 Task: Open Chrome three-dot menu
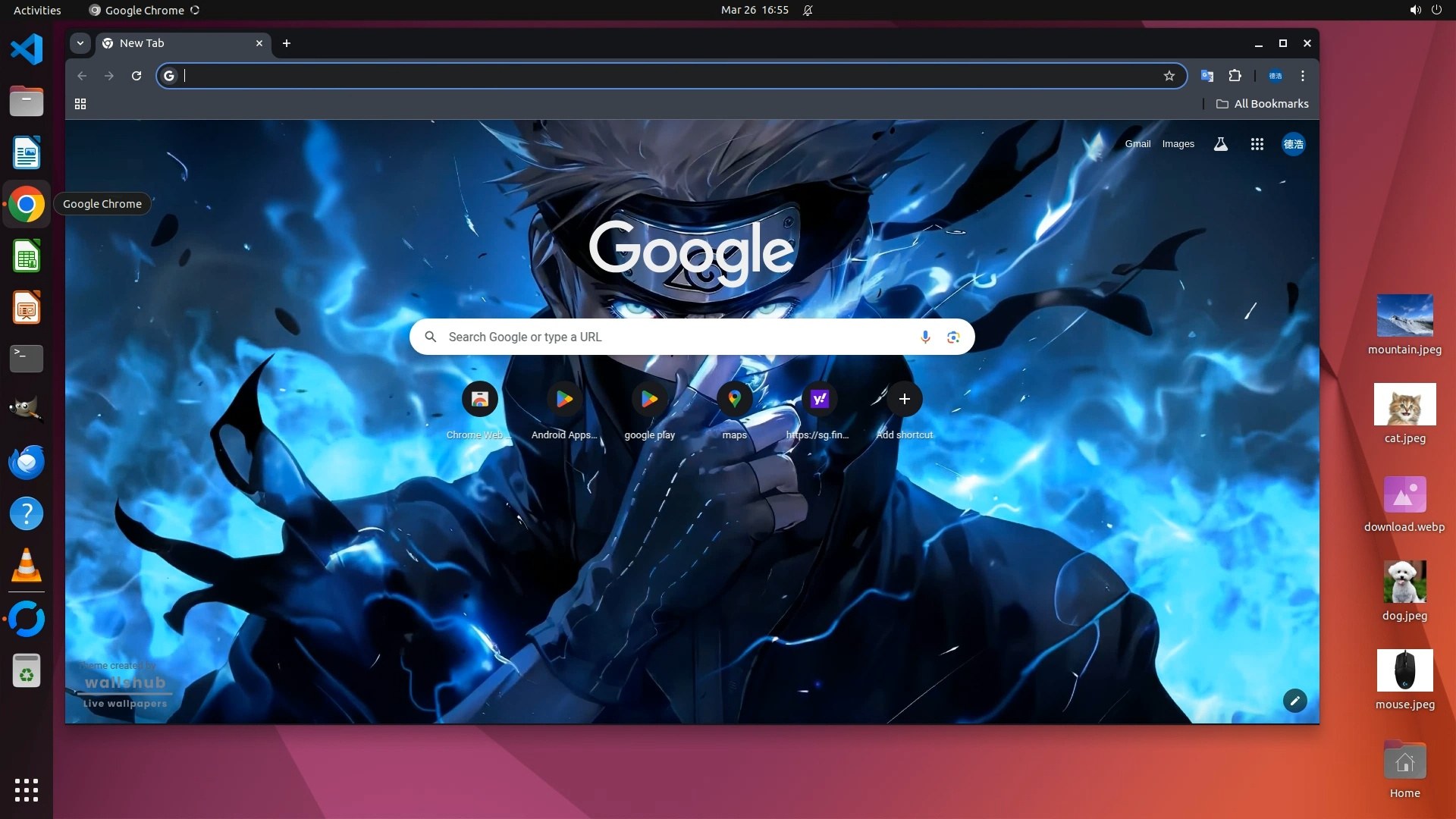pyautogui.click(x=1302, y=76)
